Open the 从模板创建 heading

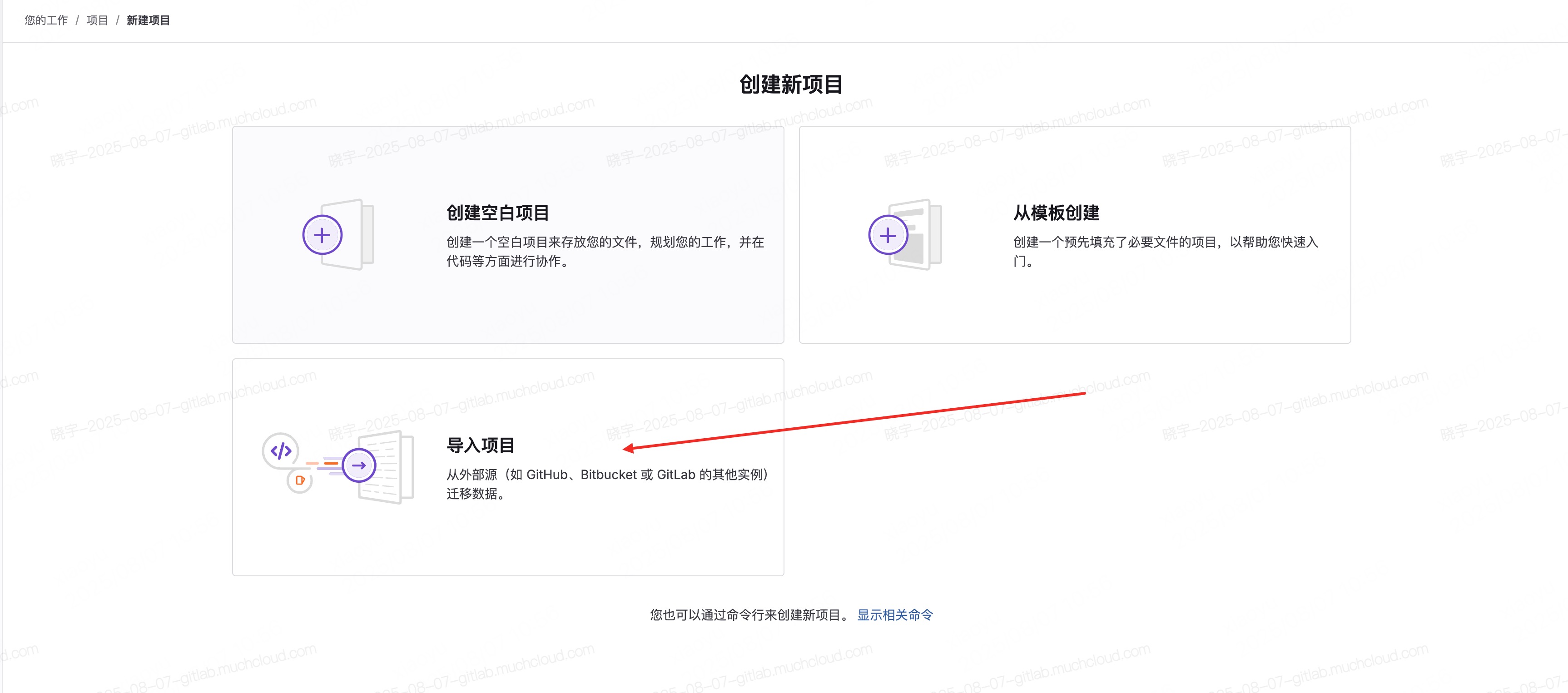[1056, 213]
